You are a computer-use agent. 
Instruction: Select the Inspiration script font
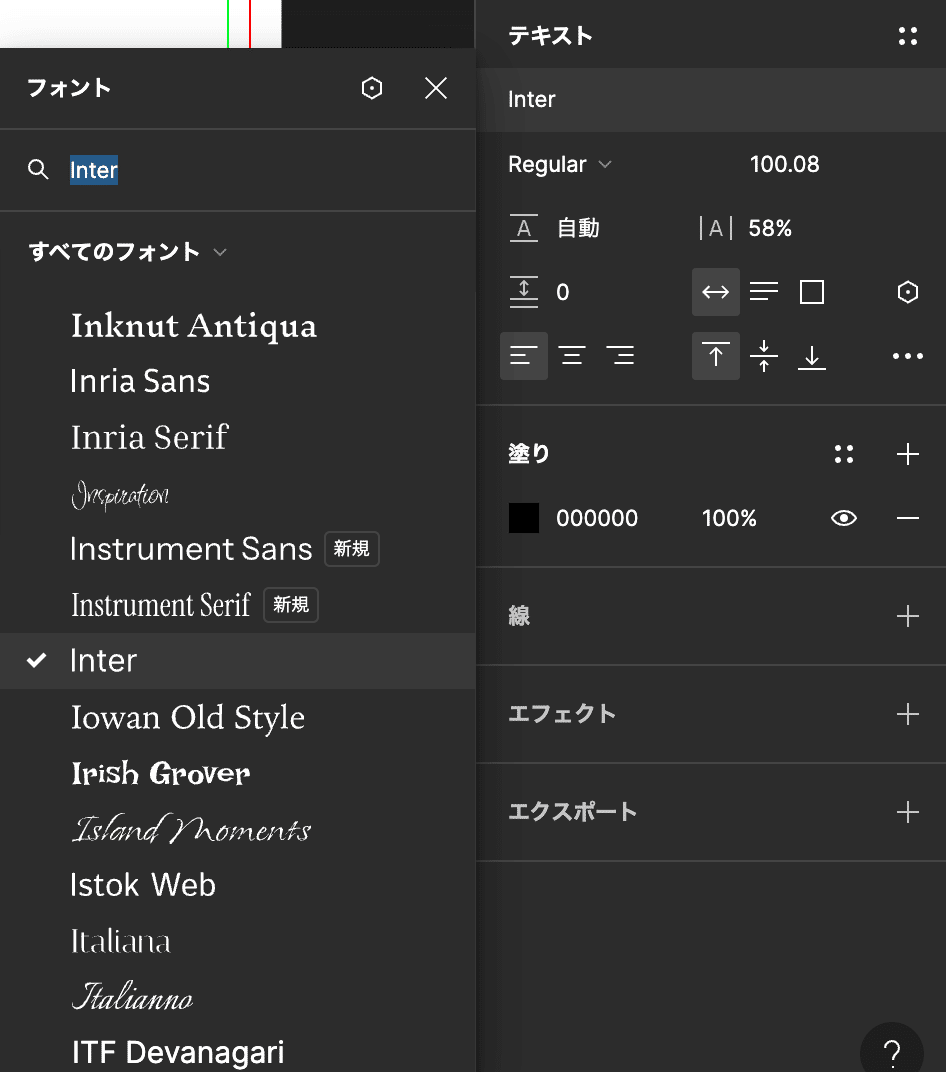[x=120, y=494]
